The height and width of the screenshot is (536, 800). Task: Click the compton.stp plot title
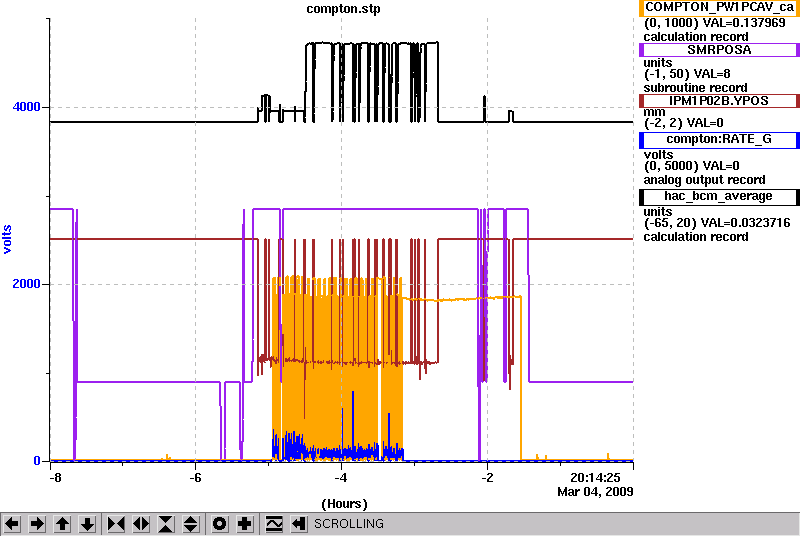(x=343, y=9)
